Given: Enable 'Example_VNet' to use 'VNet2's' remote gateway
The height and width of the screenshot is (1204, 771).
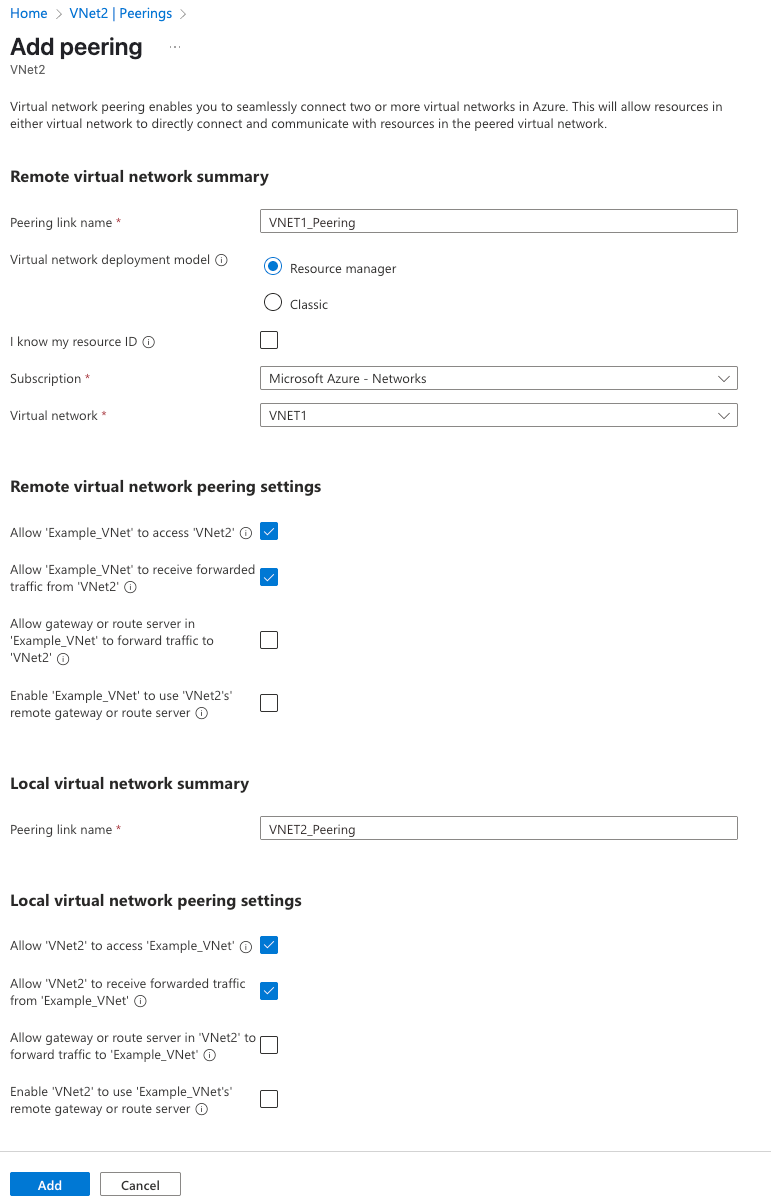Looking at the screenshot, I should (269, 703).
